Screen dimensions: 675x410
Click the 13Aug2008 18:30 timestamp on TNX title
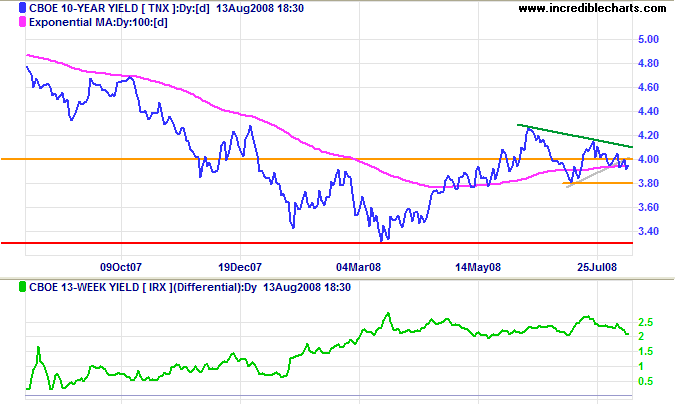click(260, 8)
